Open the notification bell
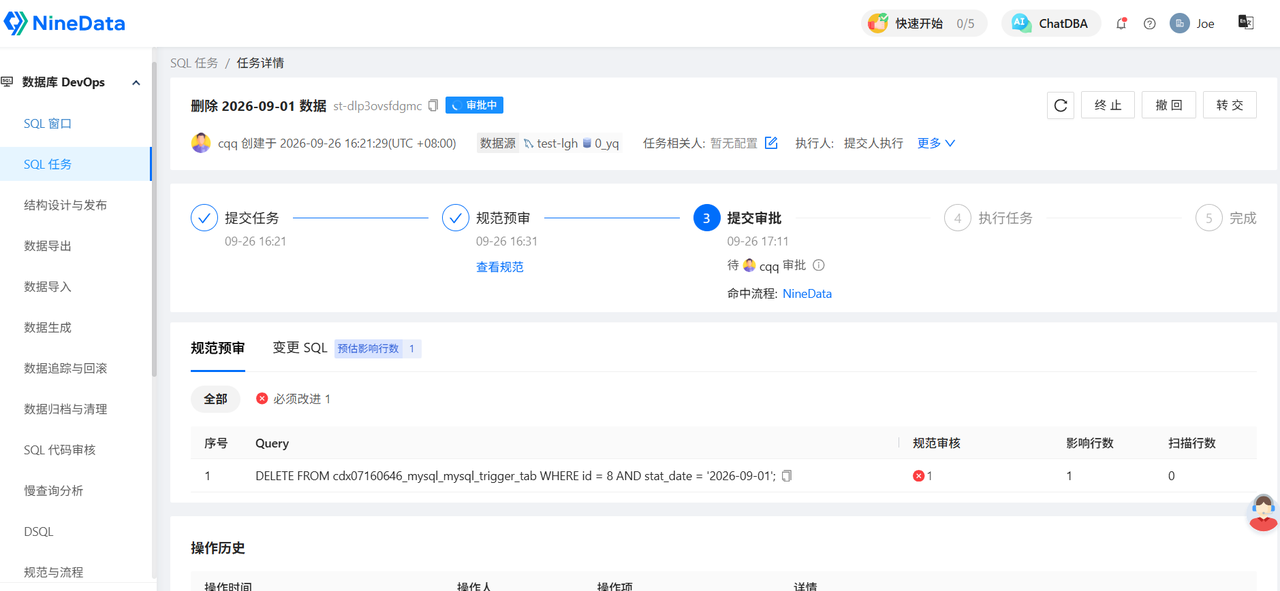The image size is (1280, 591). click(1121, 23)
